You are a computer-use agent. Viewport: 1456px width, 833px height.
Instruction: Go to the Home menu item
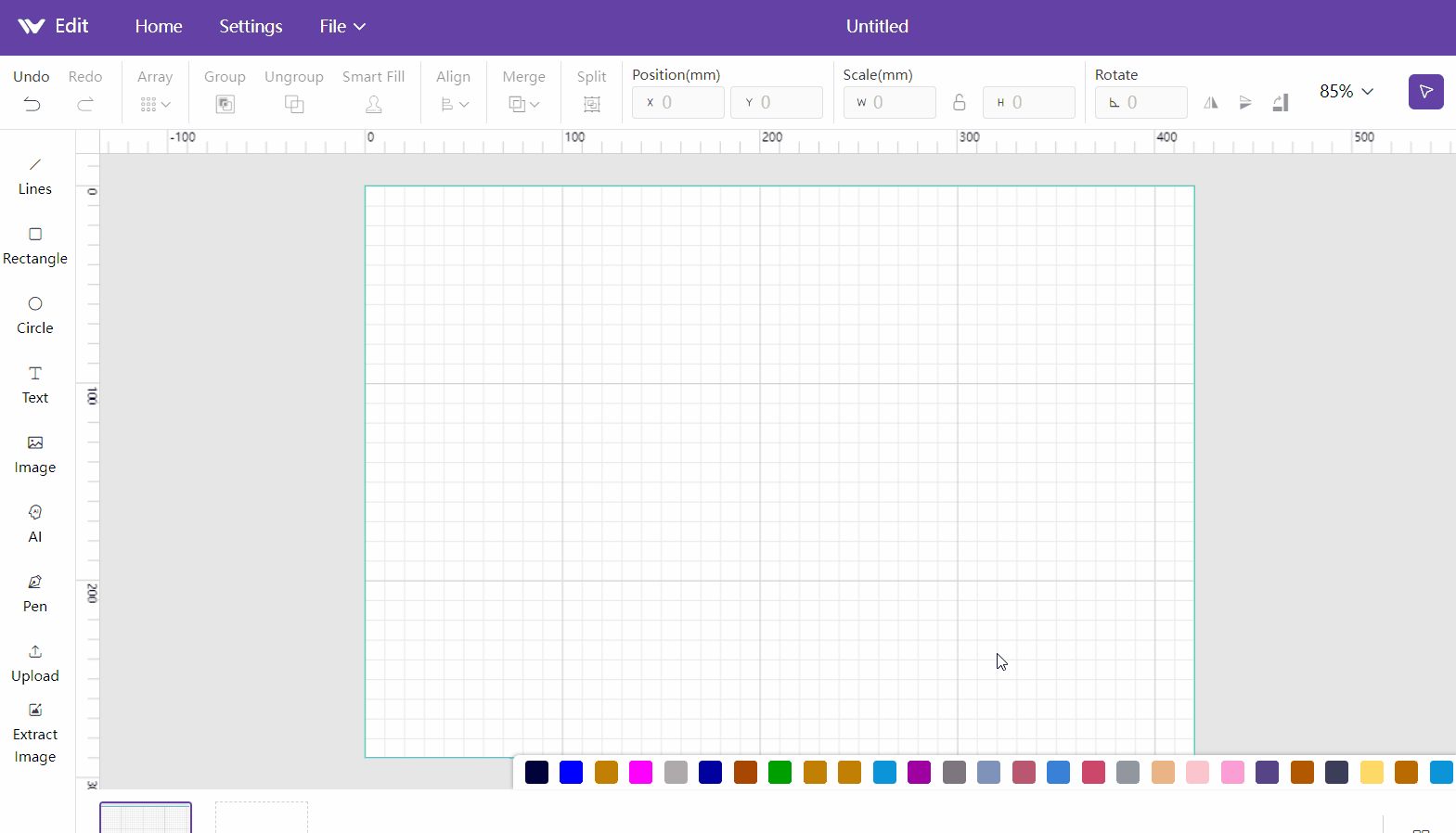pyautogui.click(x=159, y=26)
